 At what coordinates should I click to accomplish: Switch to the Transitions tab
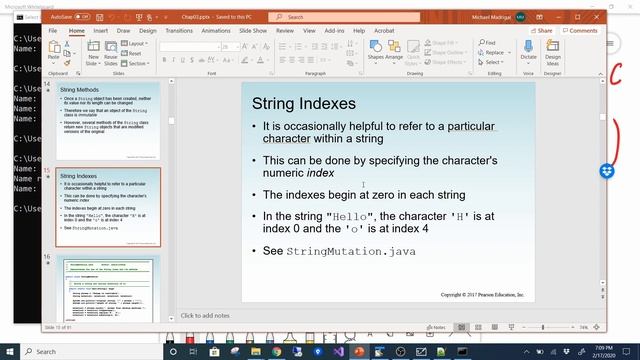pos(179,31)
